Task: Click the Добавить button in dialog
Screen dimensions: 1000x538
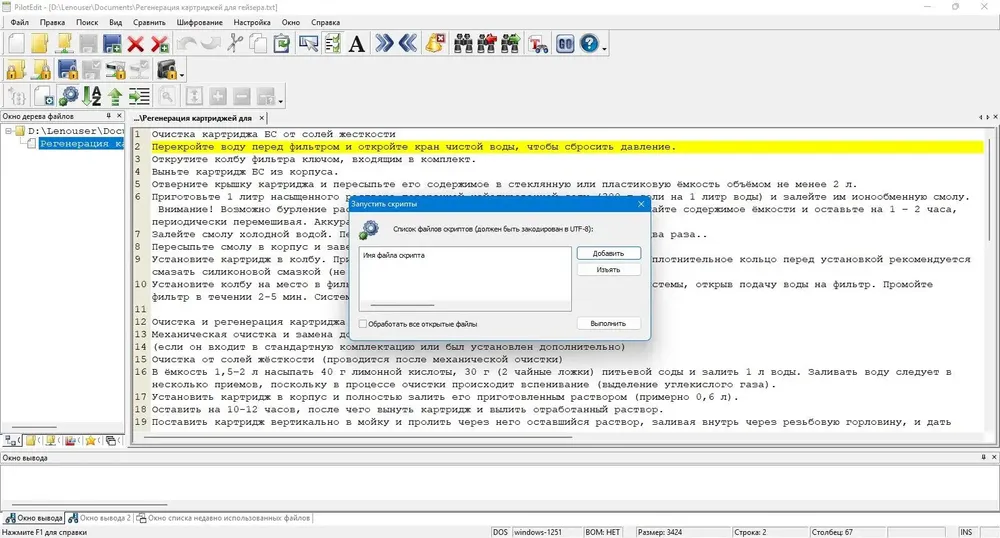Action: [608, 253]
